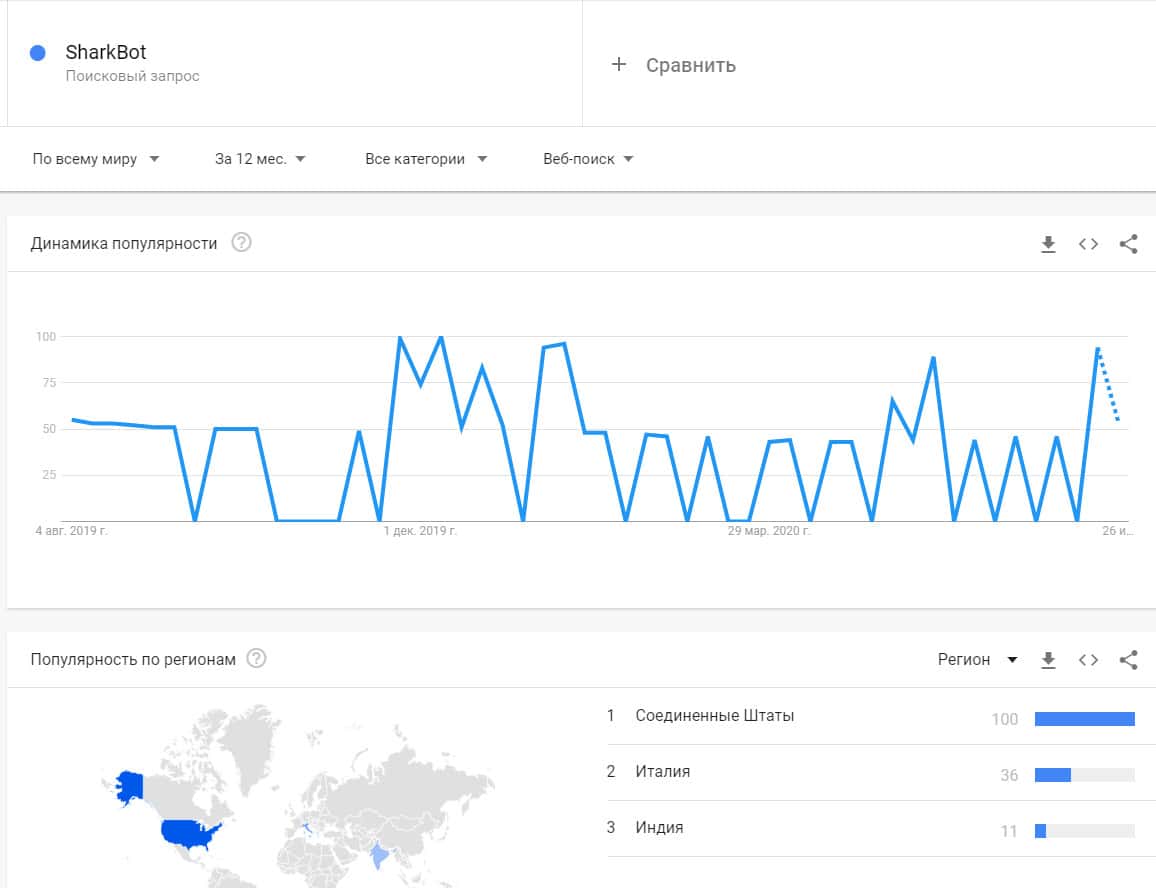This screenshot has width=1156, height=888.
Task: Open help for Динамика популярности
Action: pyautogui.click(x=241, y=243)
